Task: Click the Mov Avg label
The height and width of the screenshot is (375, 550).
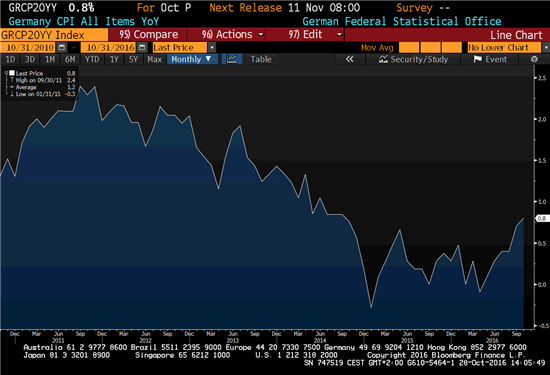Action: (377, 47)
